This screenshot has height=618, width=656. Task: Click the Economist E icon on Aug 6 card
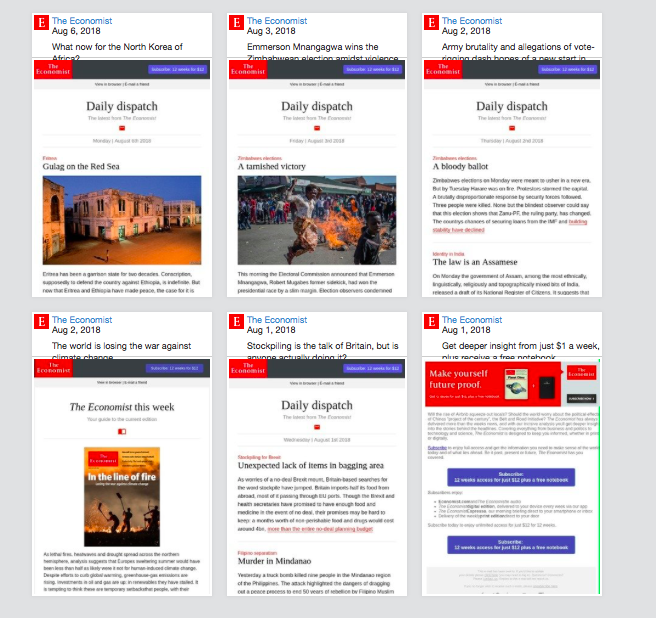pyautogui.click(x=41, y=22)
